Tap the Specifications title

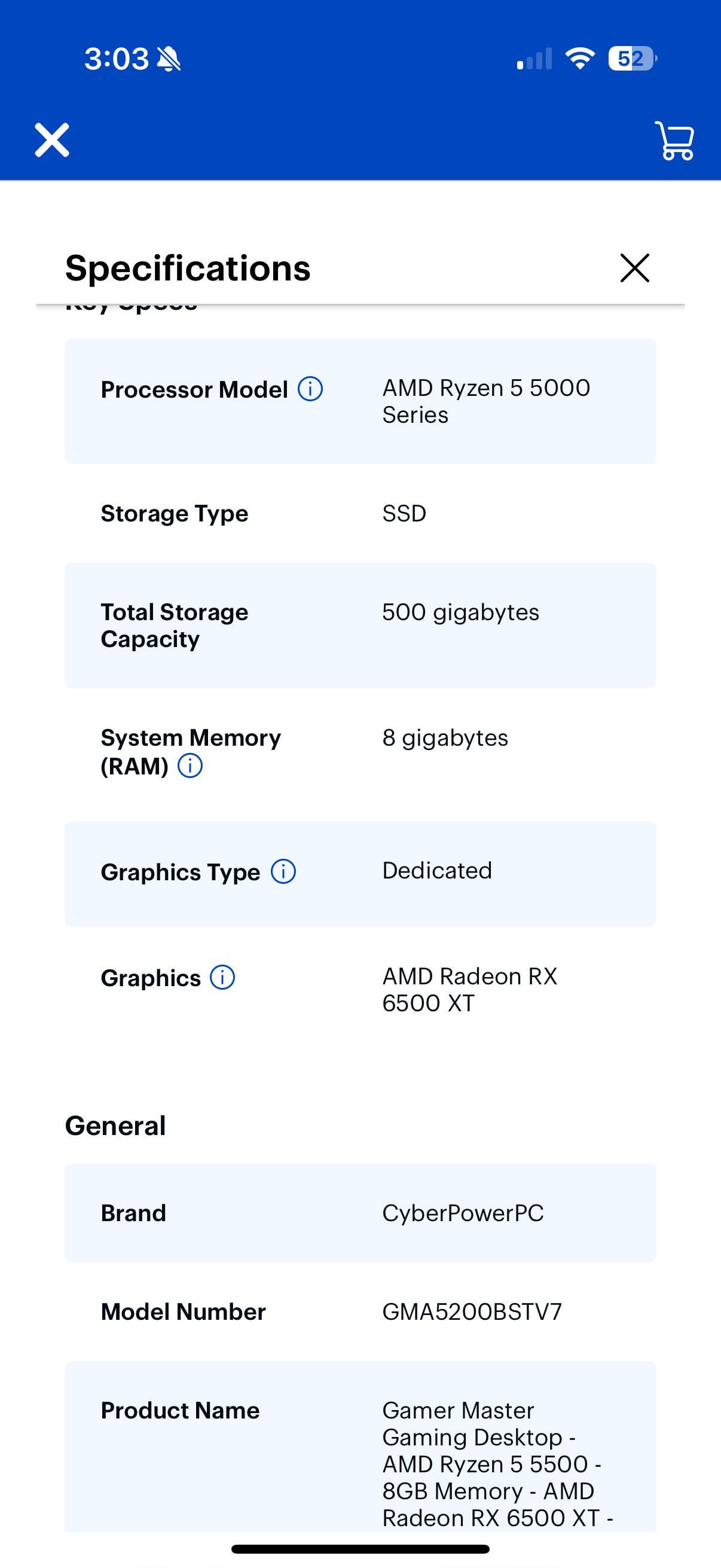pos(187,268)
